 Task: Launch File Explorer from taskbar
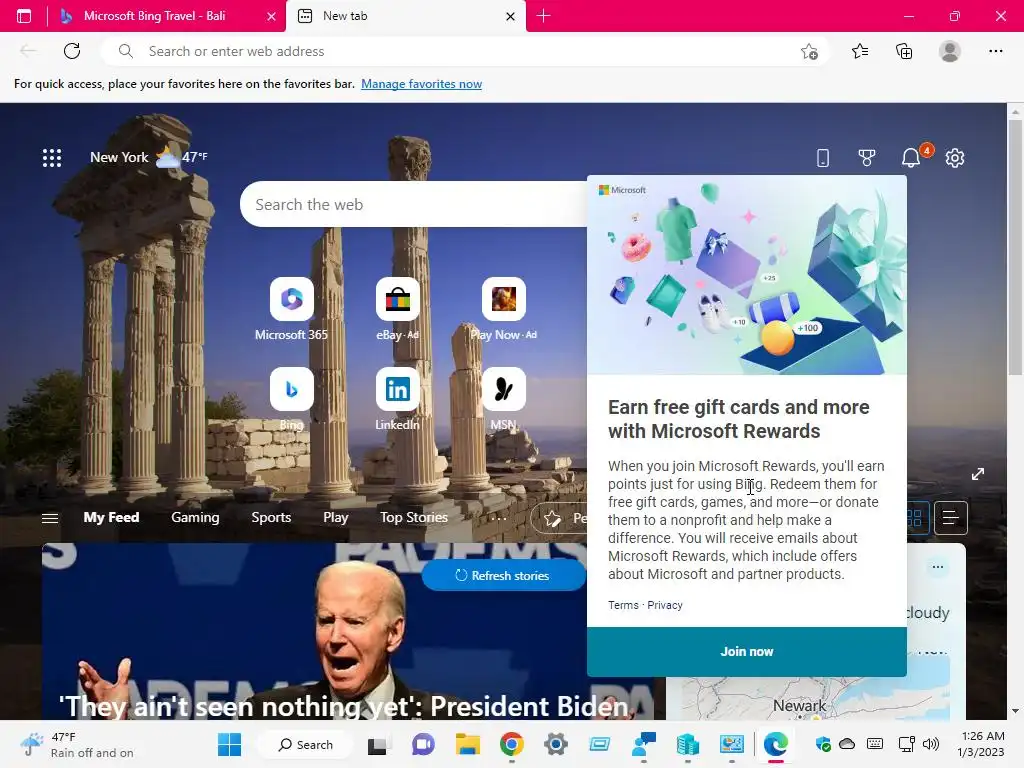tap(468, 744)
